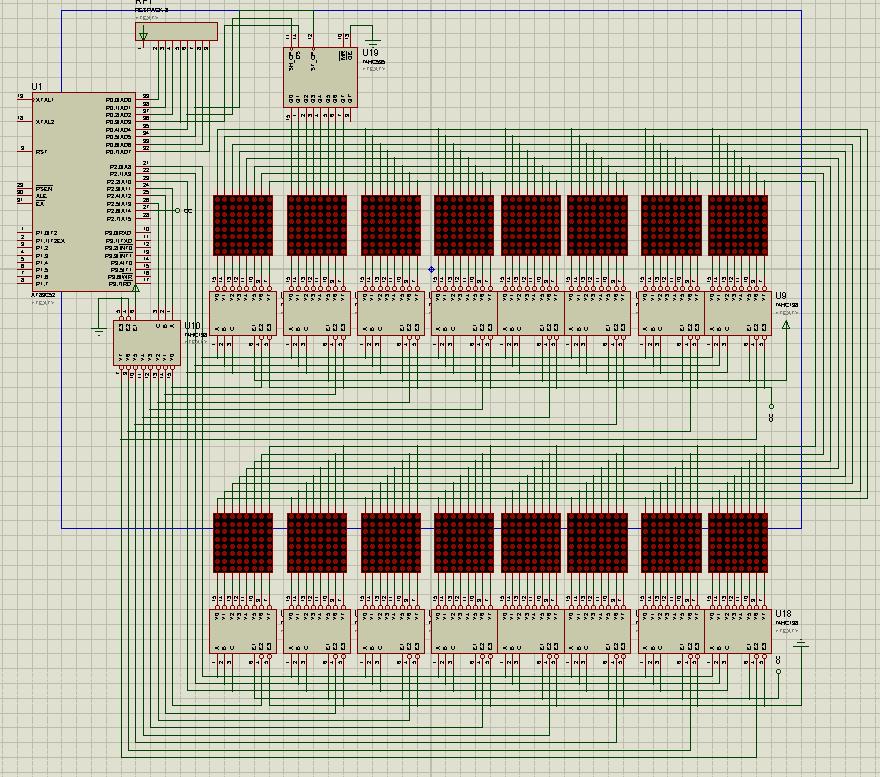Screen dimensions: 880x777
Task: Select the fourth LED matrix in the top row
Action: pos(464,225)
